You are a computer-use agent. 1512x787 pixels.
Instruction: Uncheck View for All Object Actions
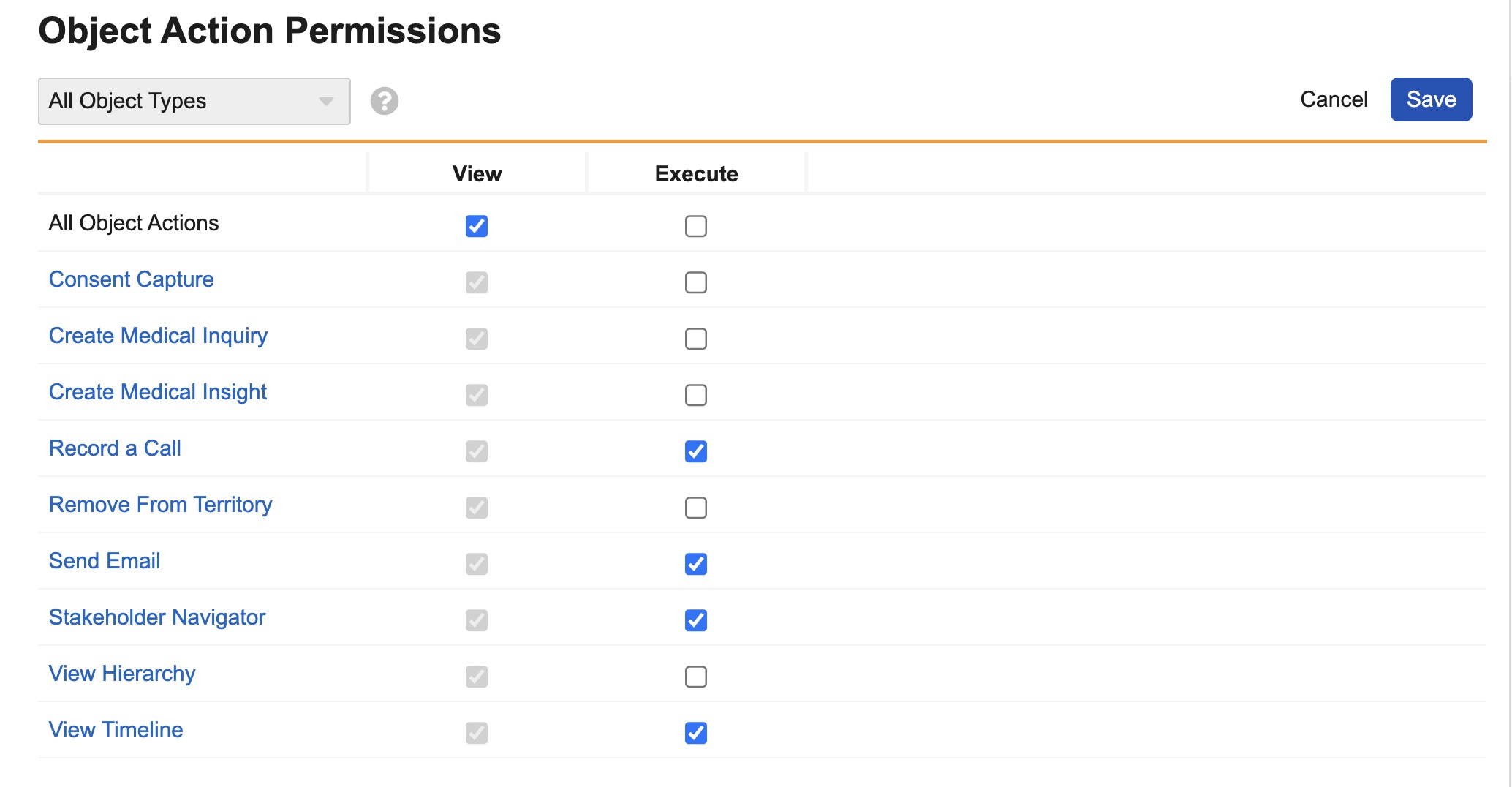coord(477,226)
